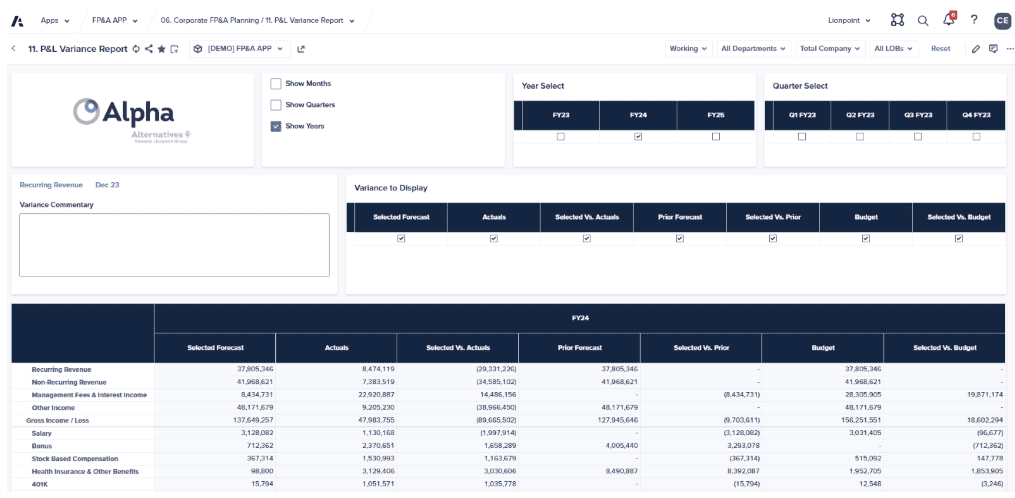
Task: Enable the Show Months checkbox
Action: click(x=276, y=84)
